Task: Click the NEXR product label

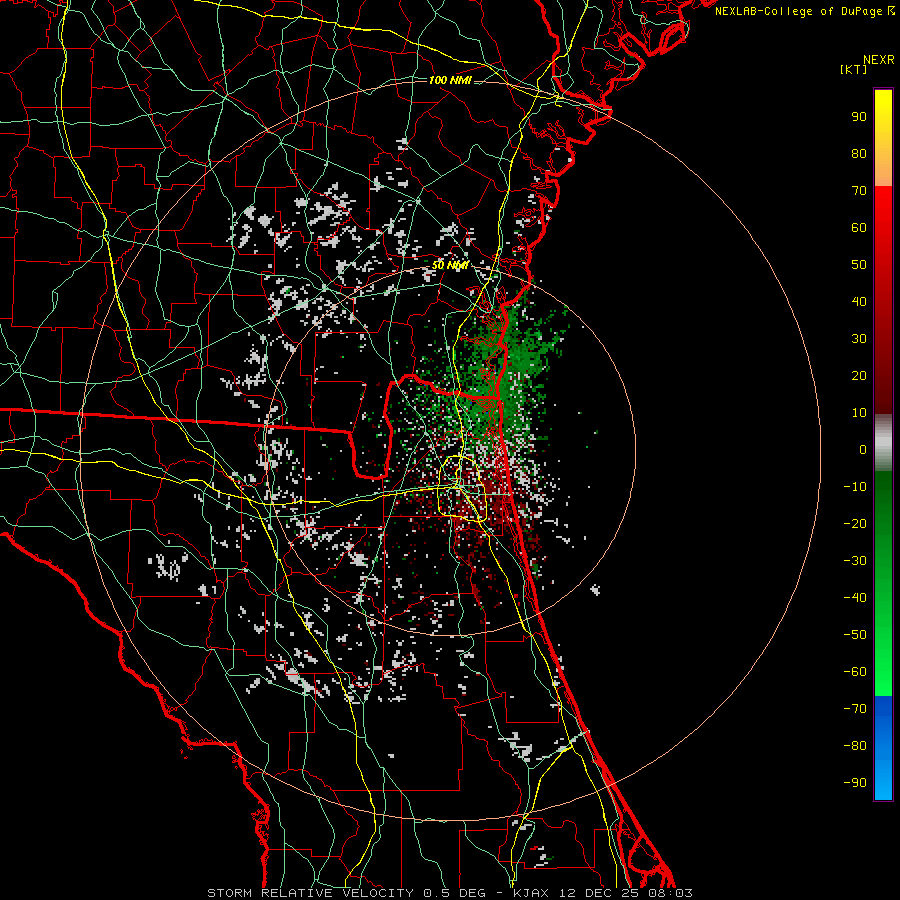Action: pos(879,60)
